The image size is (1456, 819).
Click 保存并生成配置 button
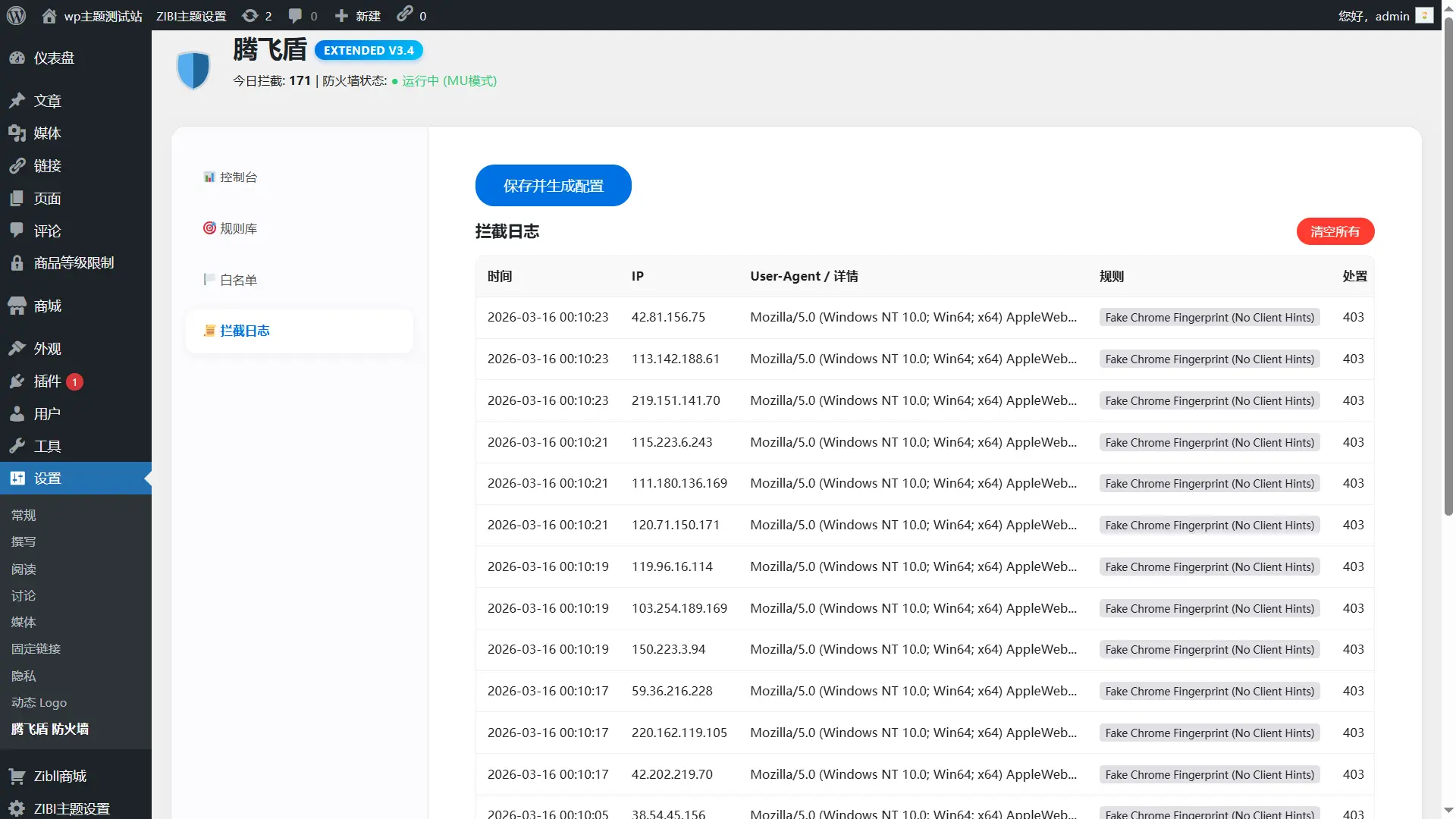(x=553, y=185)
